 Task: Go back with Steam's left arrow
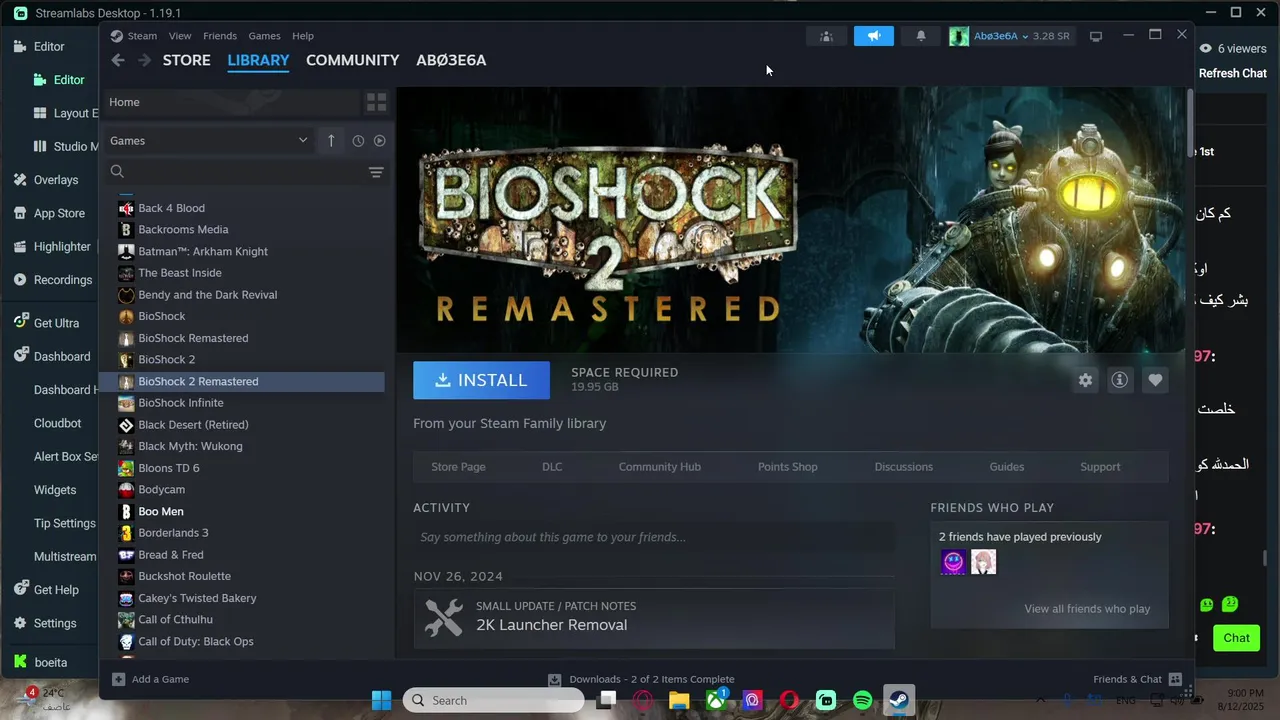point(118,60)
